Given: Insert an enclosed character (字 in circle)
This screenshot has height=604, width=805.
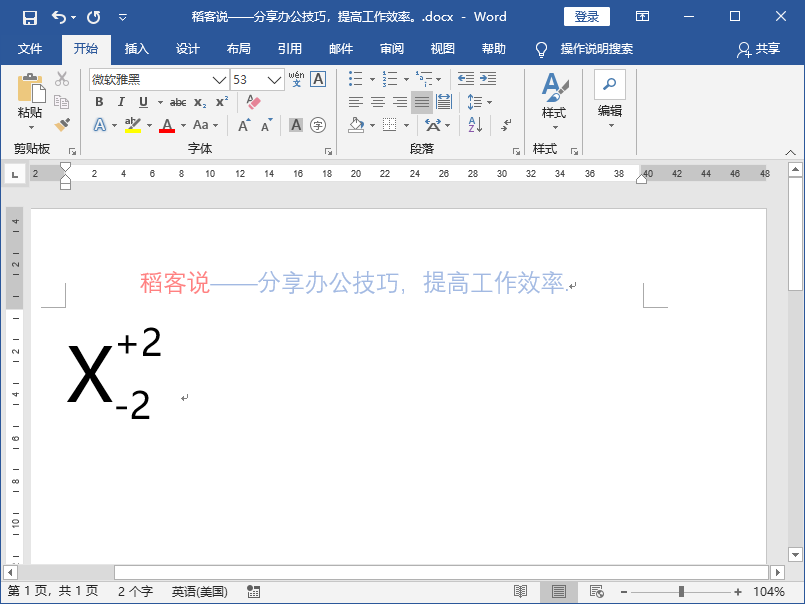Looking at the screenshot, I should pyautogui.click(x=318, y=125).
